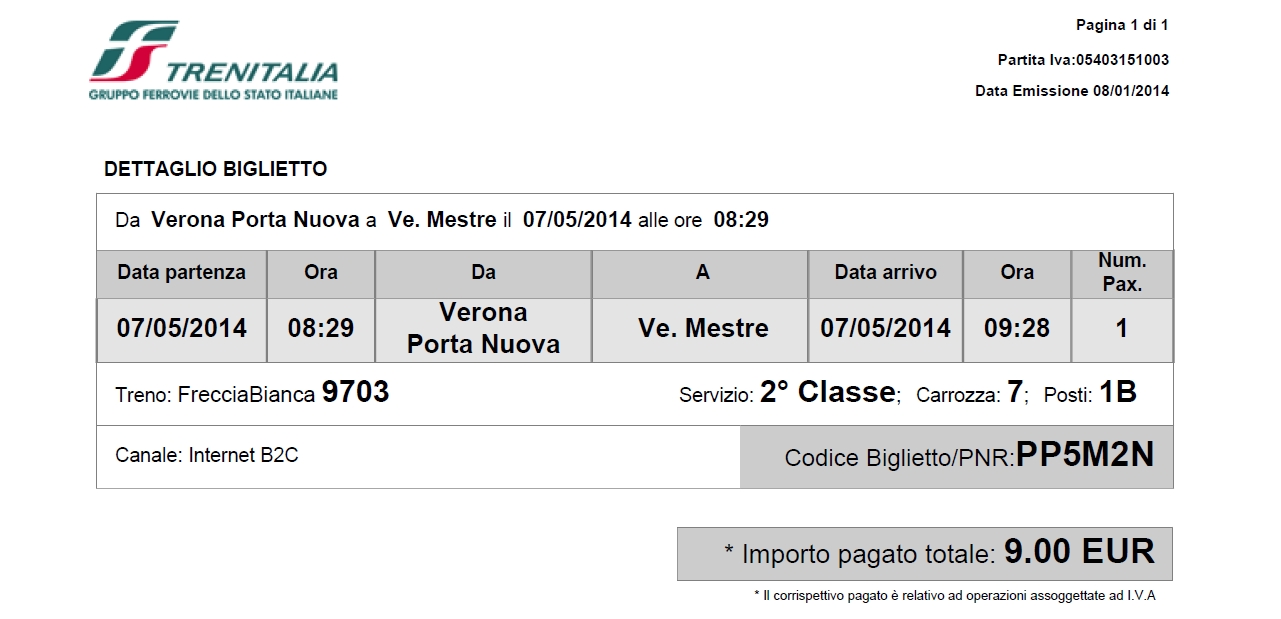Click train number 9703
Image resolution: width=1281 pixels, height=619 pixels.
coord(355,393)
